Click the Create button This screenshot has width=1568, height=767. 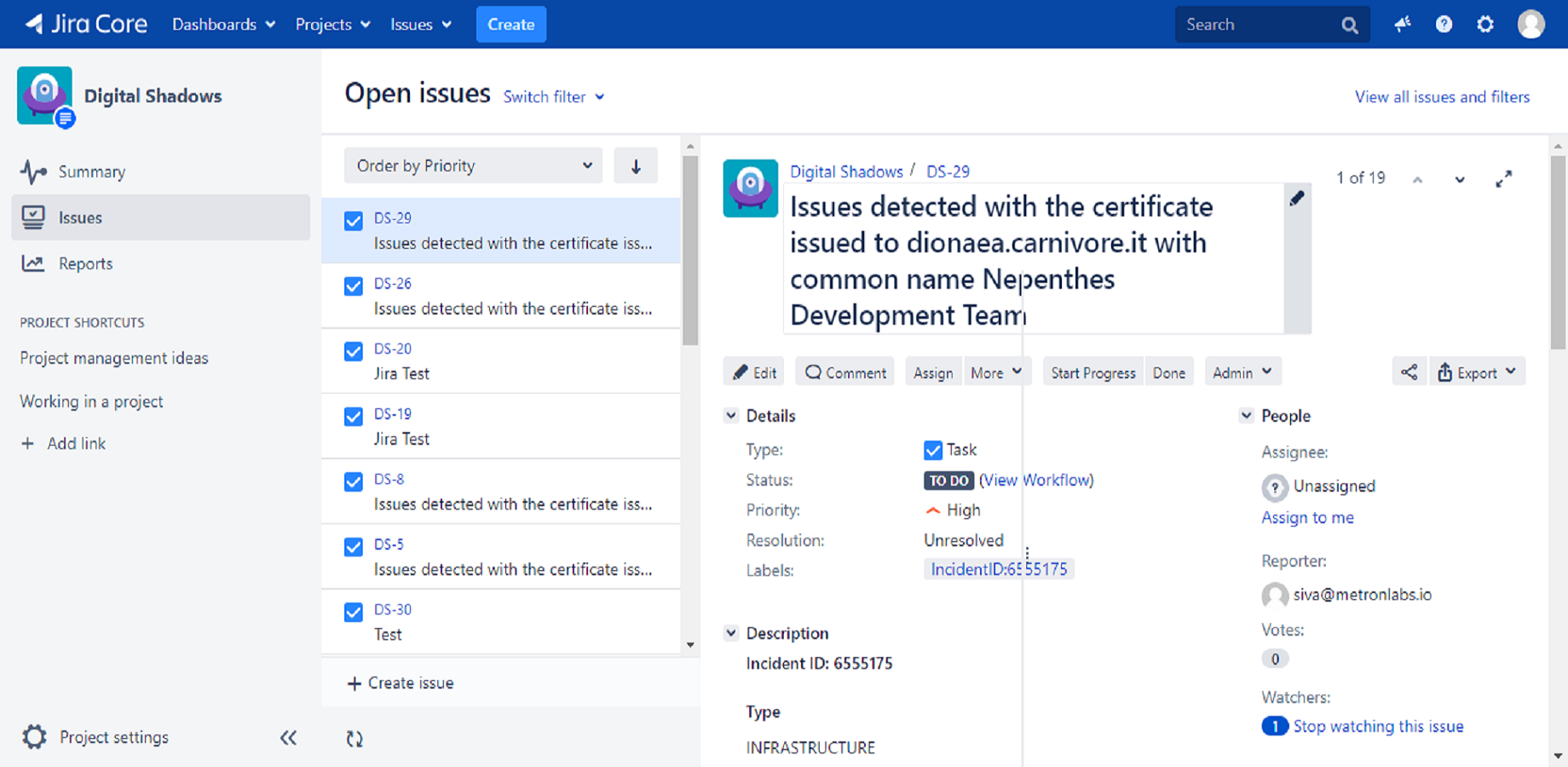click(511, 25)
